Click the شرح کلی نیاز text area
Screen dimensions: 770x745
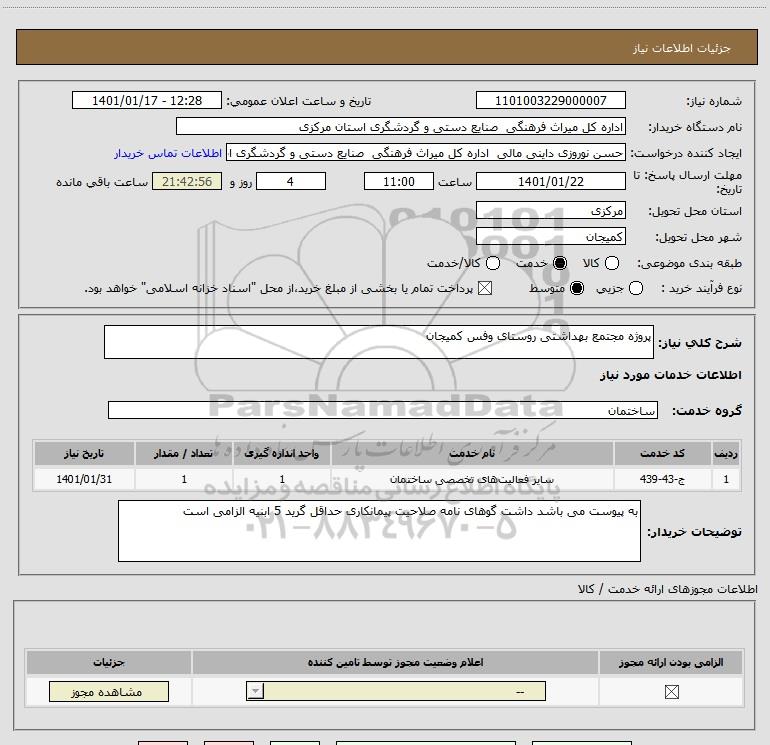[379, 342]
